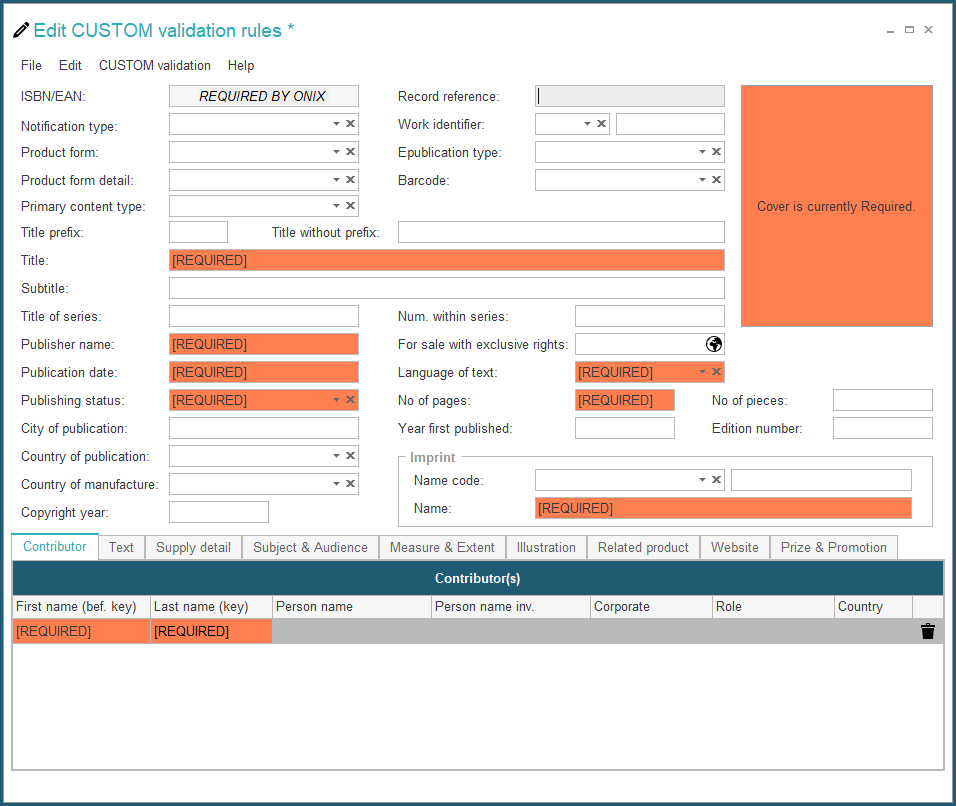Clear the Publishing status selection
The image size is (956, 806).
click(351, 400)
